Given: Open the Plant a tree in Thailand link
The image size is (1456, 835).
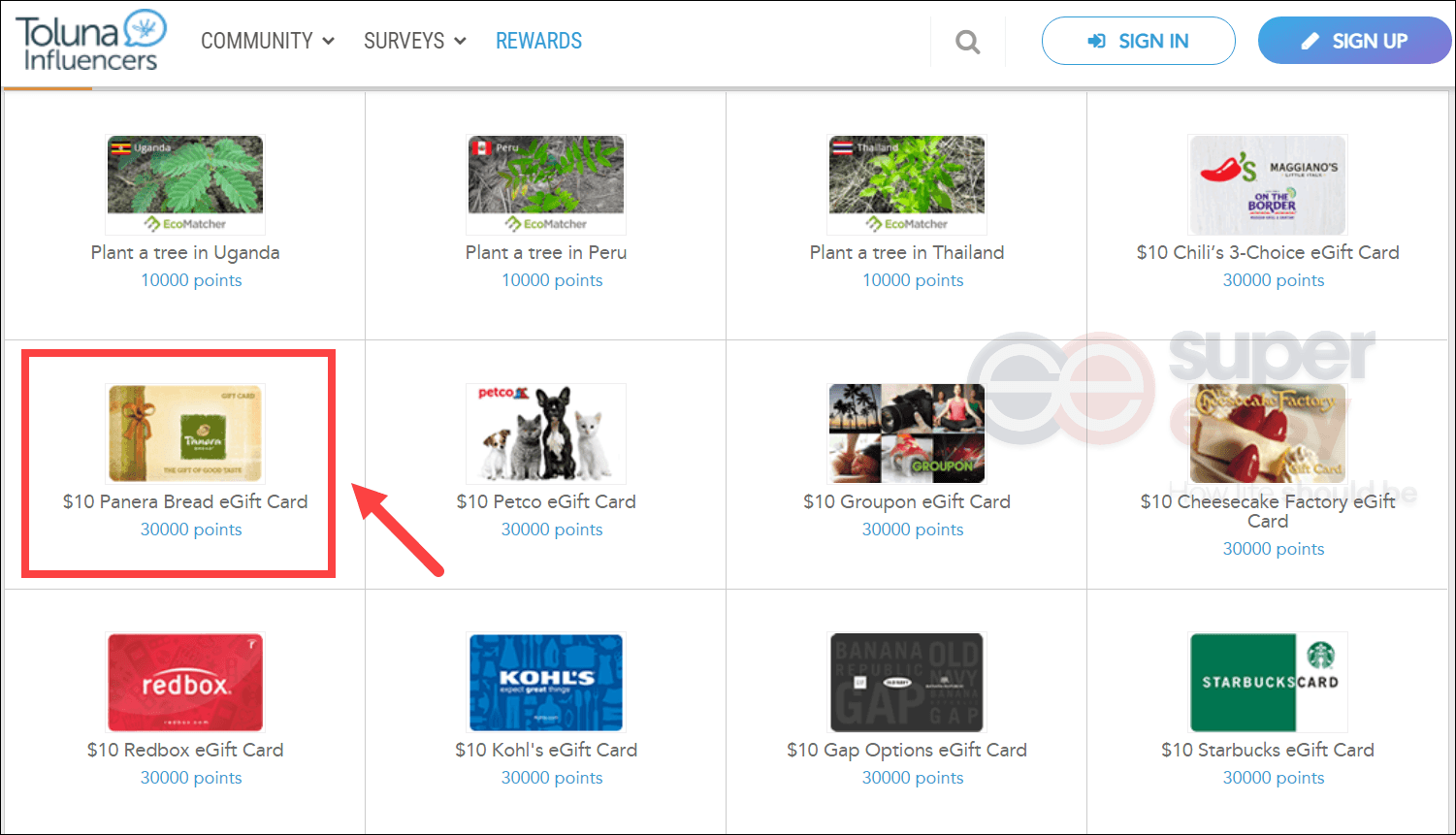Looking at the screenshot, I should click(907, 252).
